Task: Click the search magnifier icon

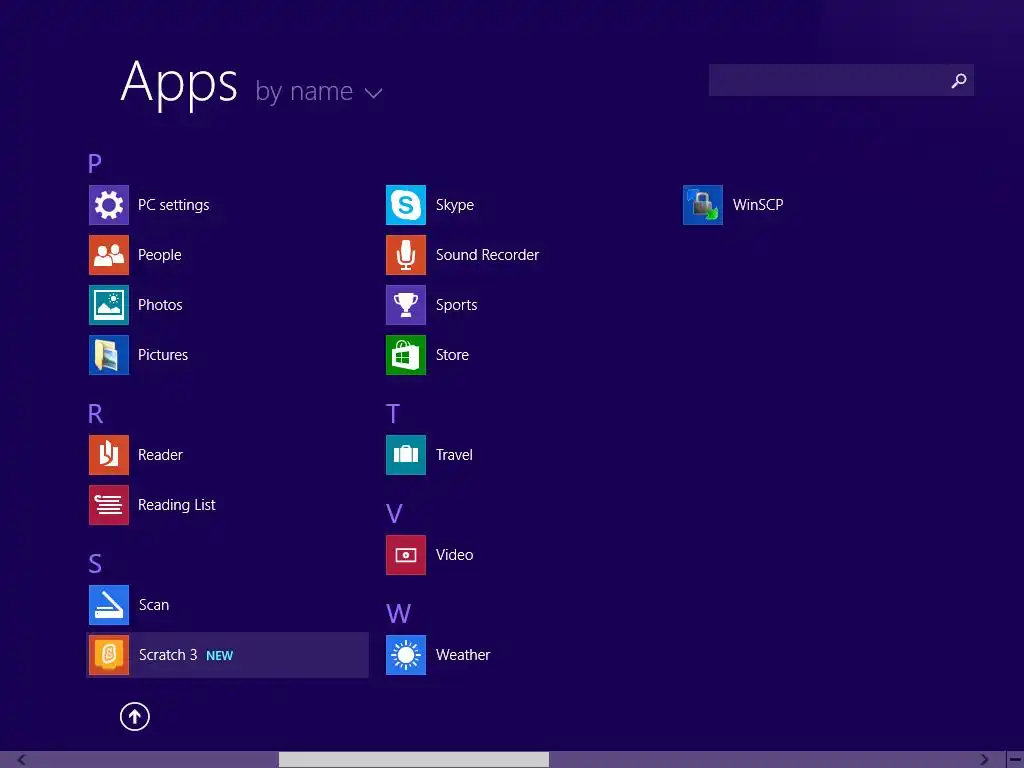Action: pyautogui.click(x=959, y=80)
